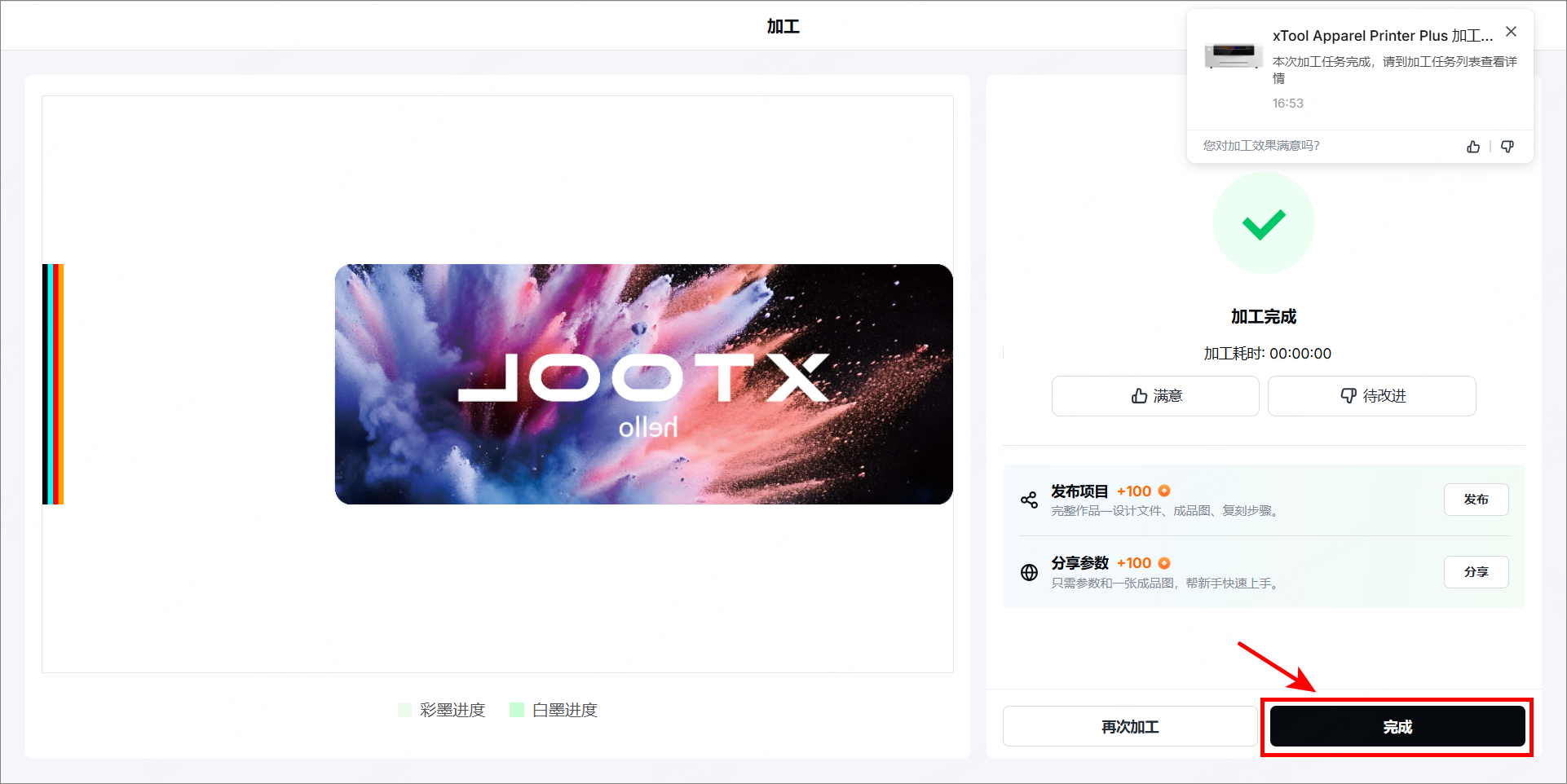This screenshot has width=1567, height=784.
Task: Click the 发布项目 title text
Action: (x=1079, y=491)
